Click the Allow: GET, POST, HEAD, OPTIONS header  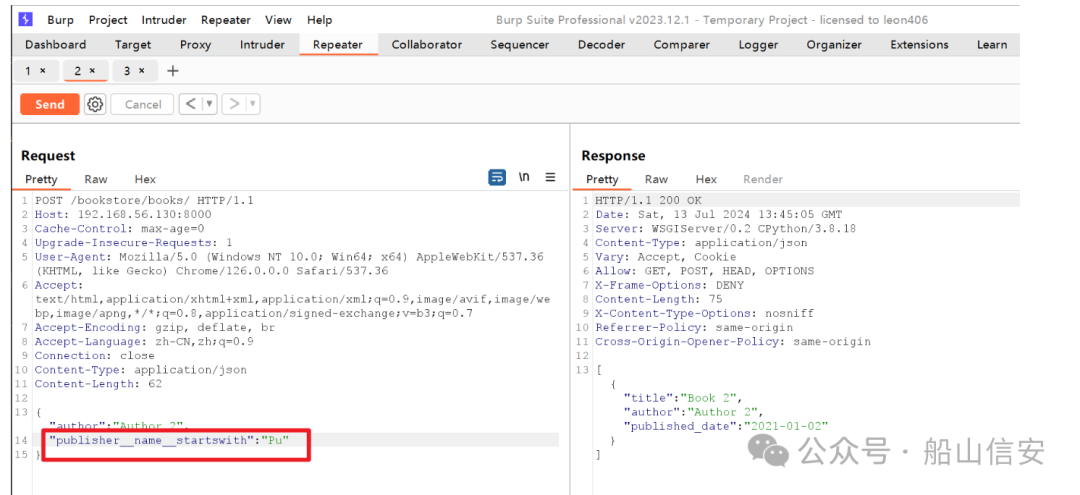[705, 271]
